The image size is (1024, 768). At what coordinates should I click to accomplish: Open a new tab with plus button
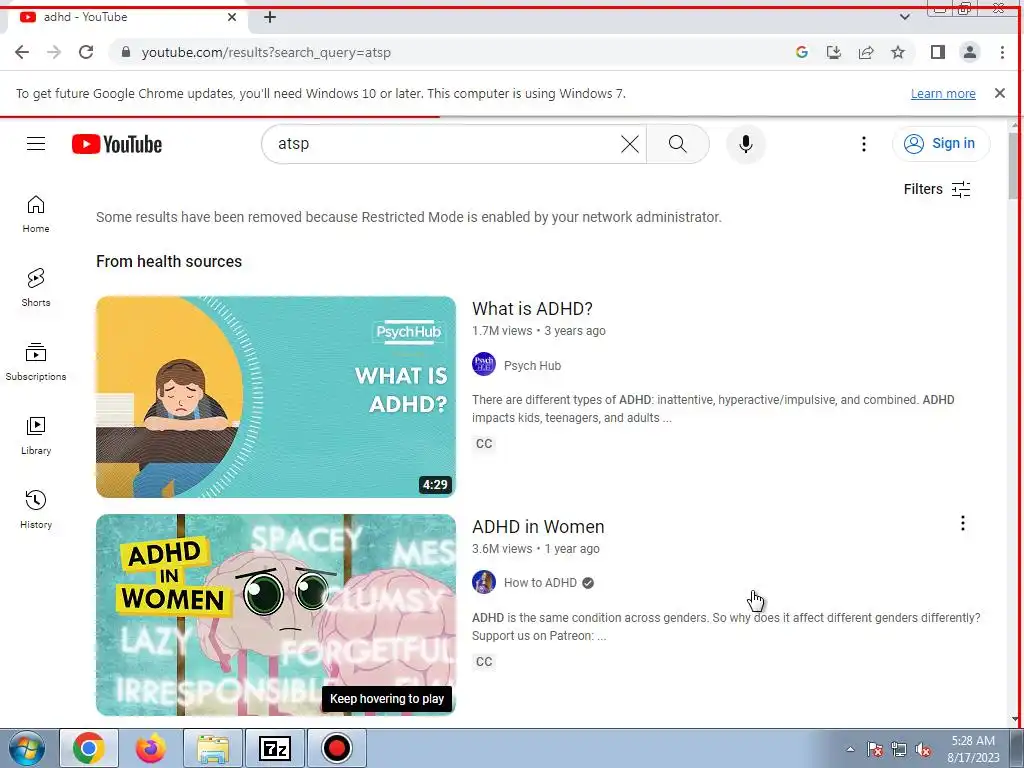click(270, 17)
